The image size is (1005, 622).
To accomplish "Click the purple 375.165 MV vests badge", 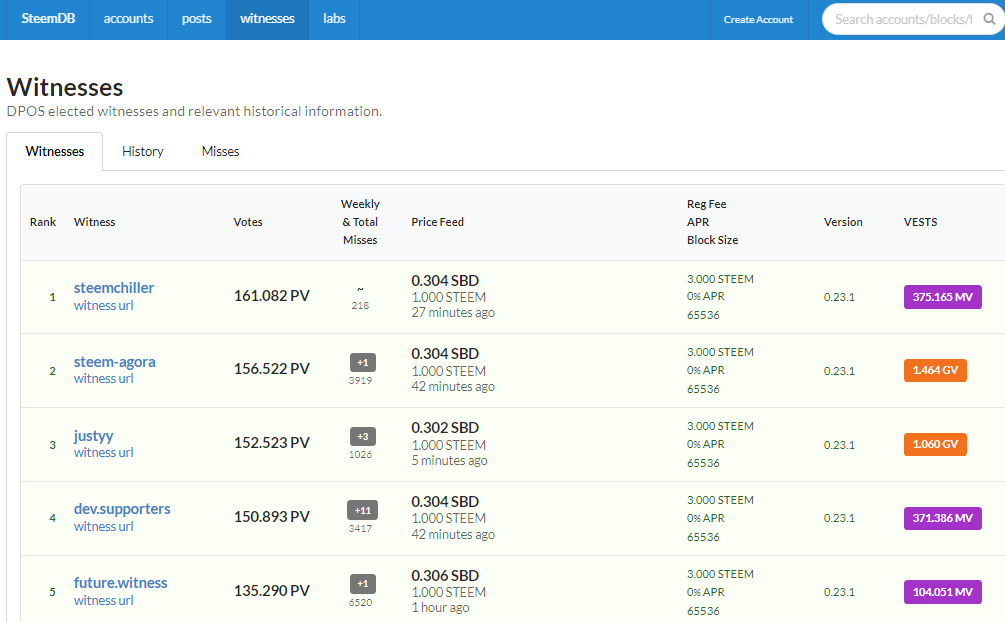I will [942, 297].
